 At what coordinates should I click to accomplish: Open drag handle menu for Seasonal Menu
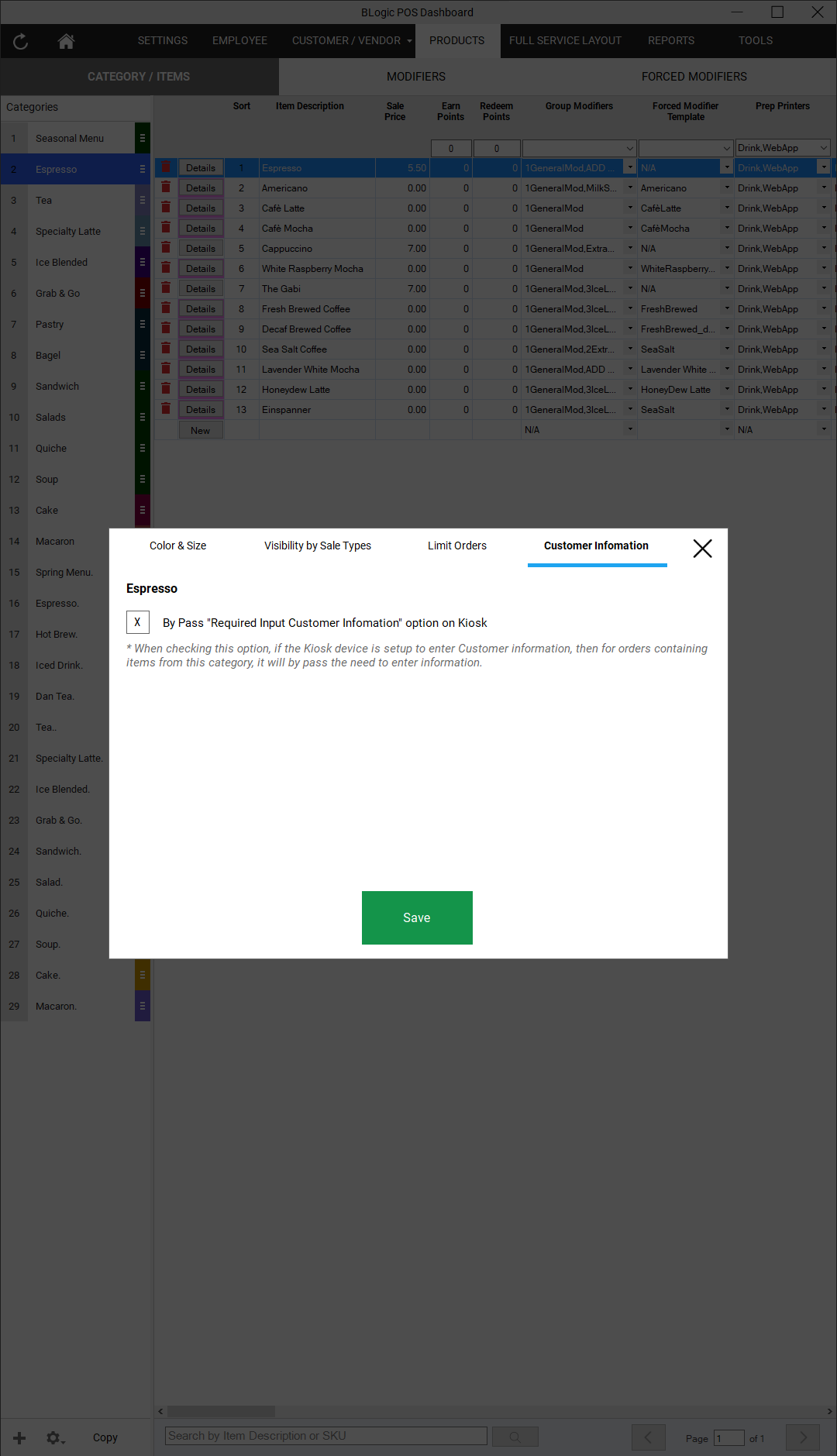(143, 138)
